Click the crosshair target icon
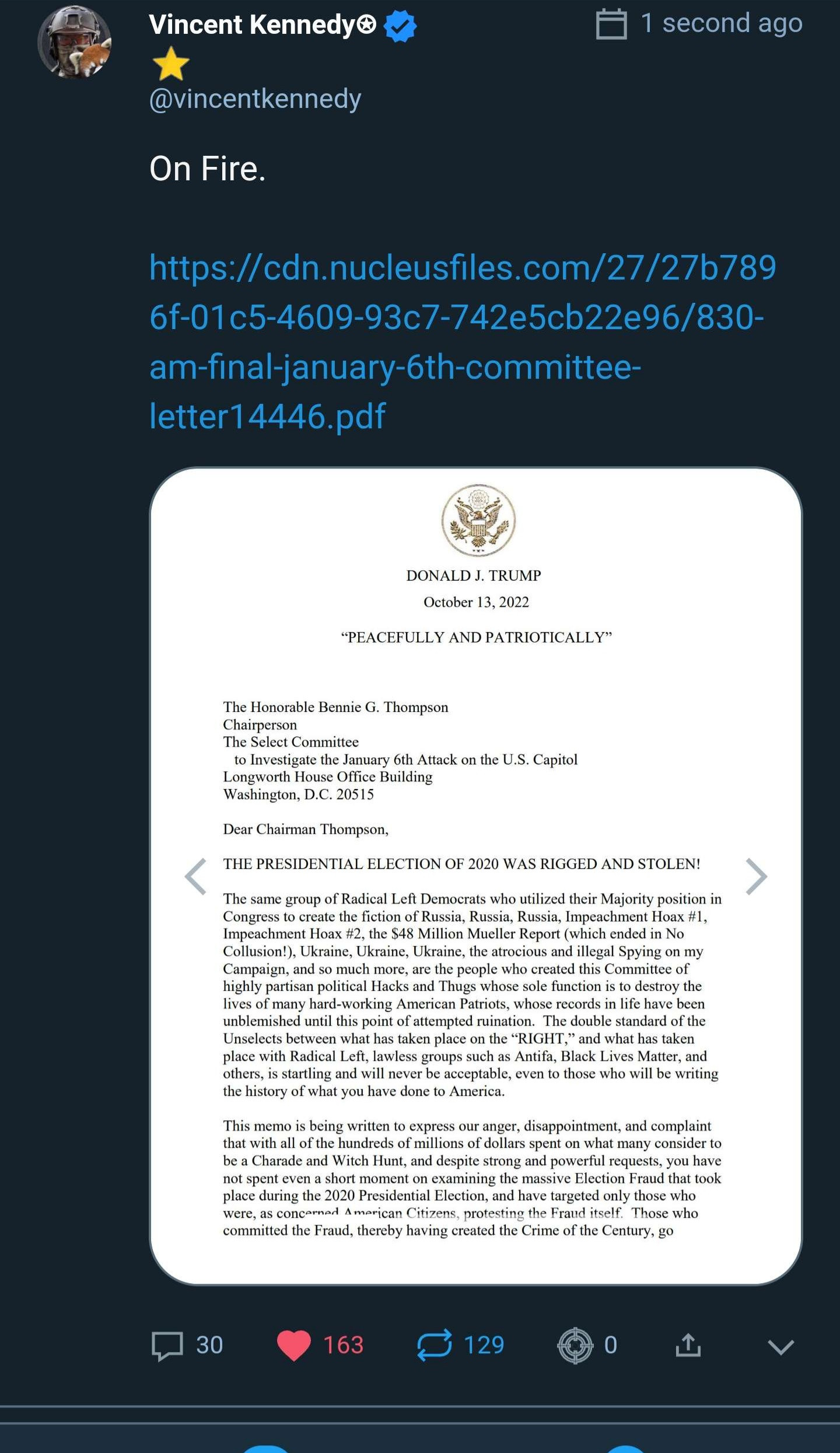 point(575,1346)
